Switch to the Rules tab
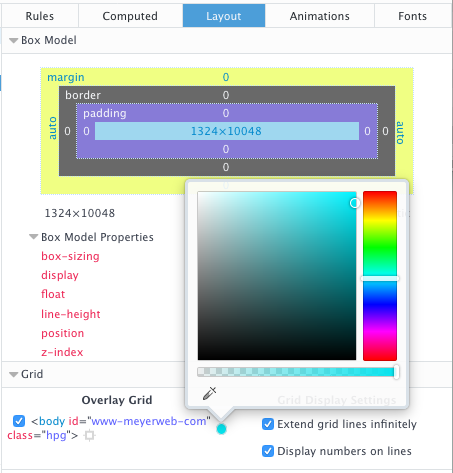The width and height of the screenshot is (453, 473). coord(40,16)
